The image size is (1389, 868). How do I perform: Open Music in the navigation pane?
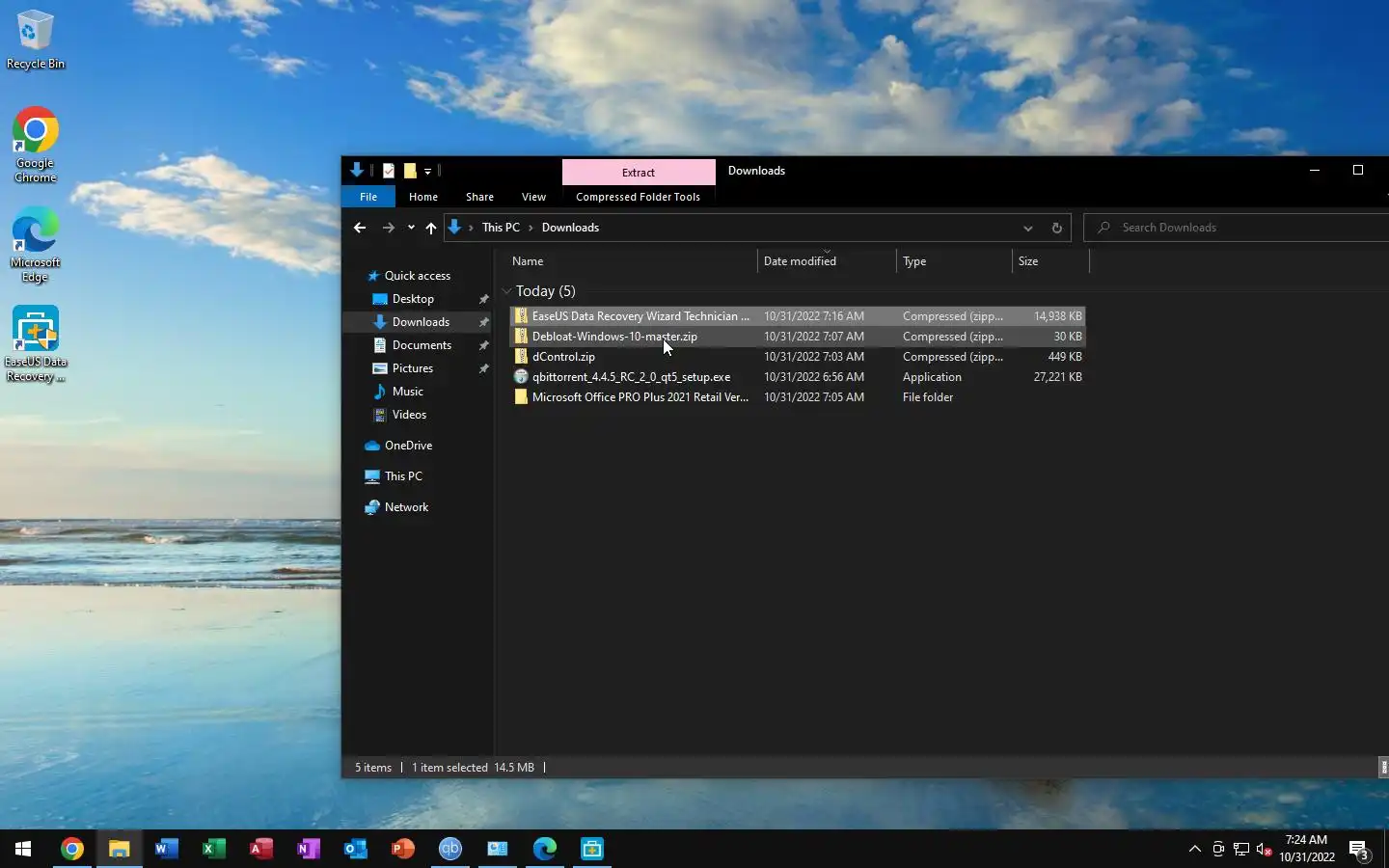coord(407,392)
